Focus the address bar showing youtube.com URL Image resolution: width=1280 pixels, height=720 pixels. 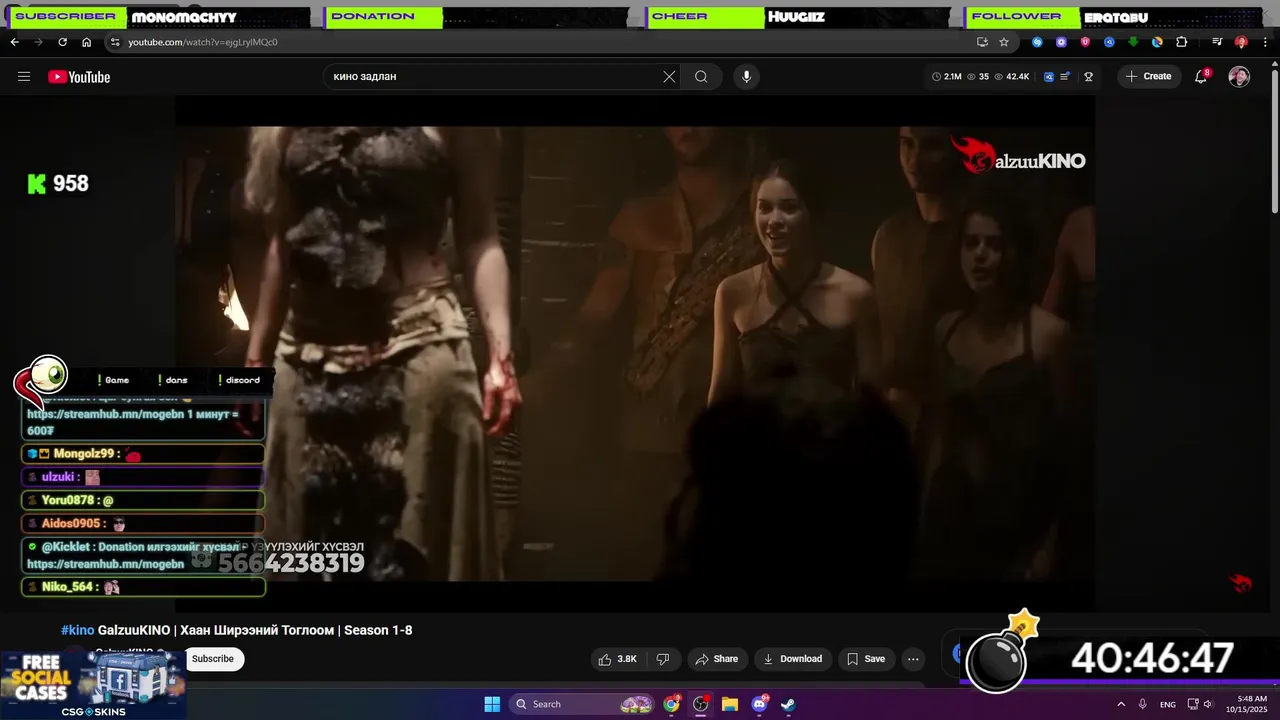540,42
